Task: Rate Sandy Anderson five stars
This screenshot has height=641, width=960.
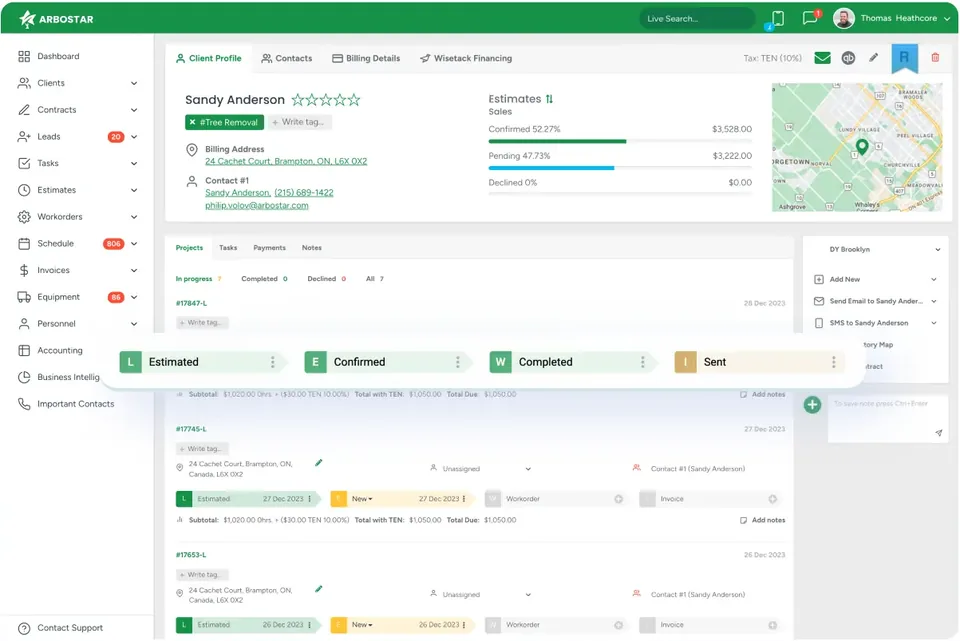Action: [354, 100]
